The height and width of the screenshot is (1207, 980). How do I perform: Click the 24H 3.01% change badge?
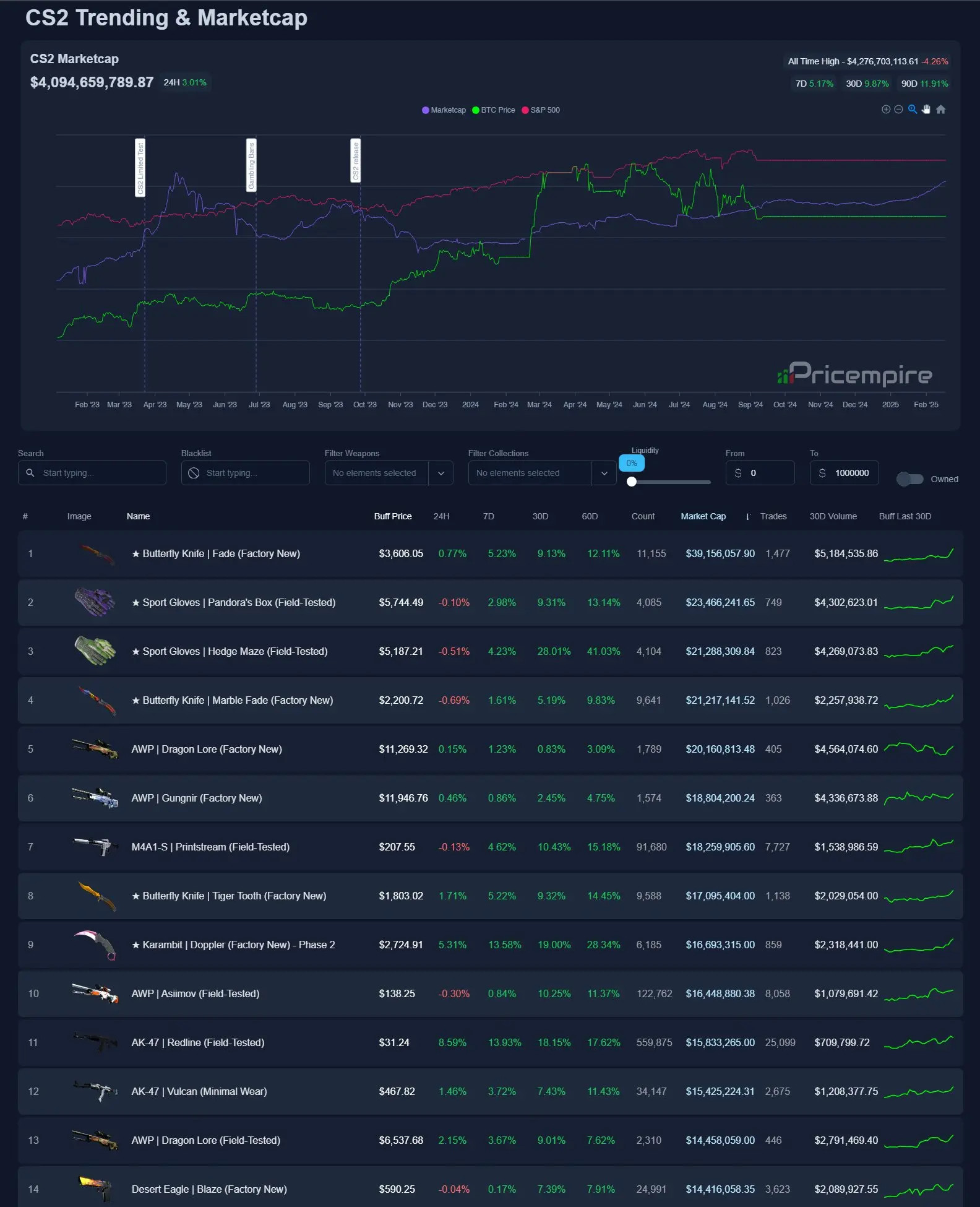[x=185, y=82]
